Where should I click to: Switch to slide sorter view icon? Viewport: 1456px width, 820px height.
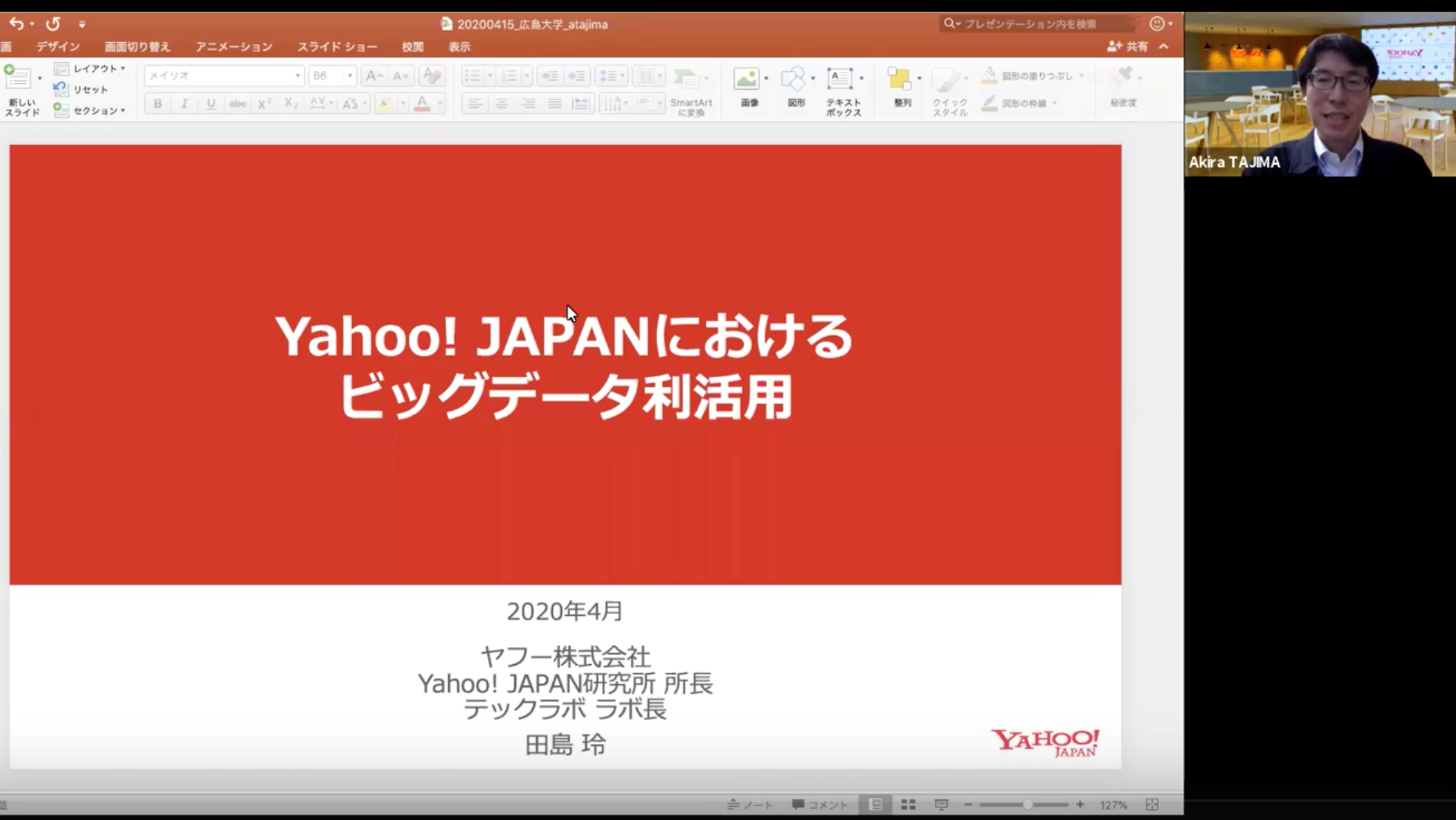(x=909, y=804)
